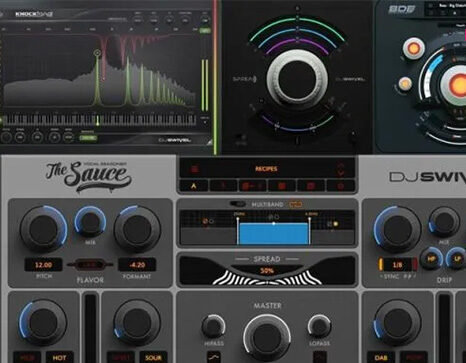Screen dimensions: 466x363
Task: Click the LP filter knob in Drip
Action: (457, 259)
